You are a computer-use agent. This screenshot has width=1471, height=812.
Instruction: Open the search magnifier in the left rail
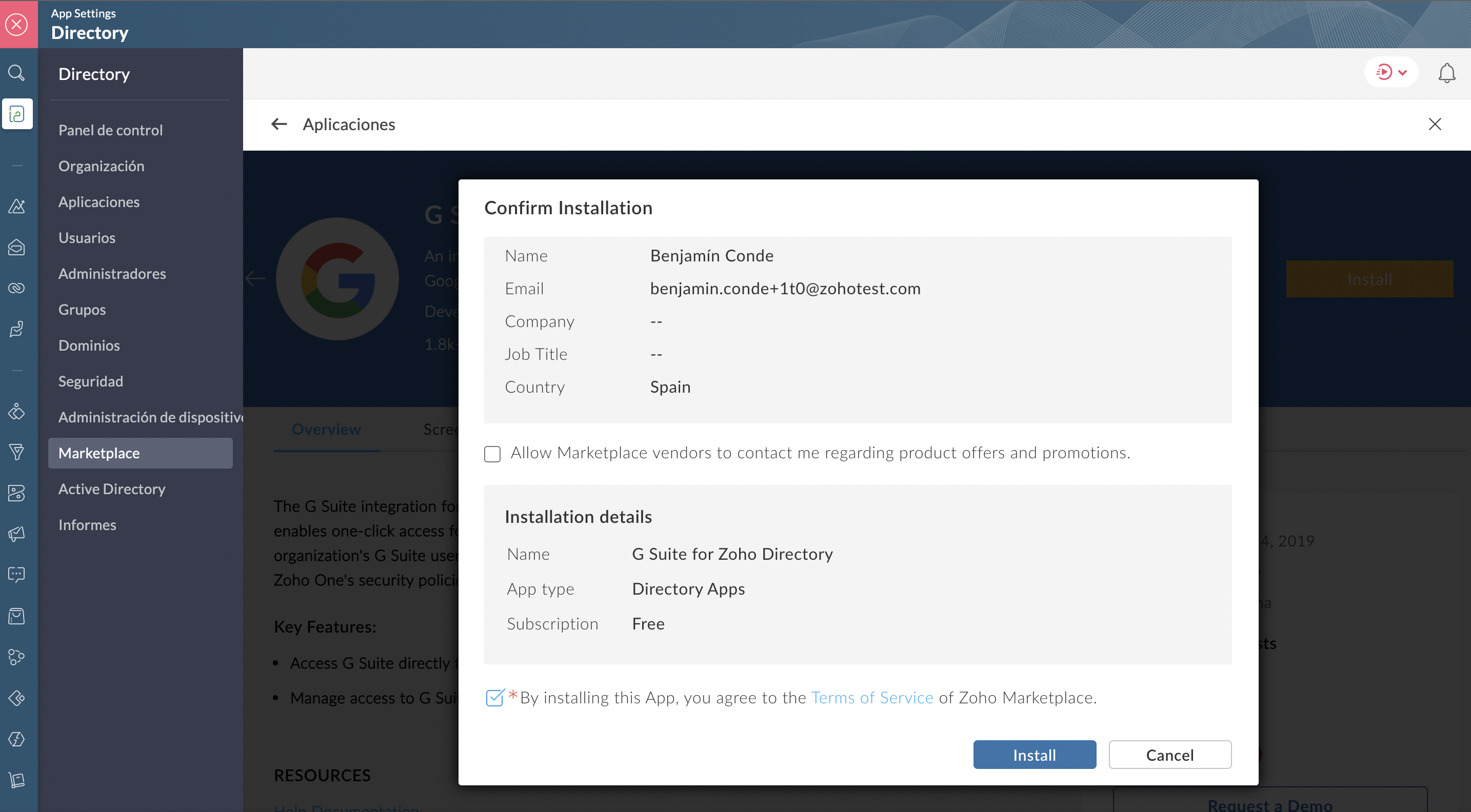pyautogui.click(x=16, y=72)
